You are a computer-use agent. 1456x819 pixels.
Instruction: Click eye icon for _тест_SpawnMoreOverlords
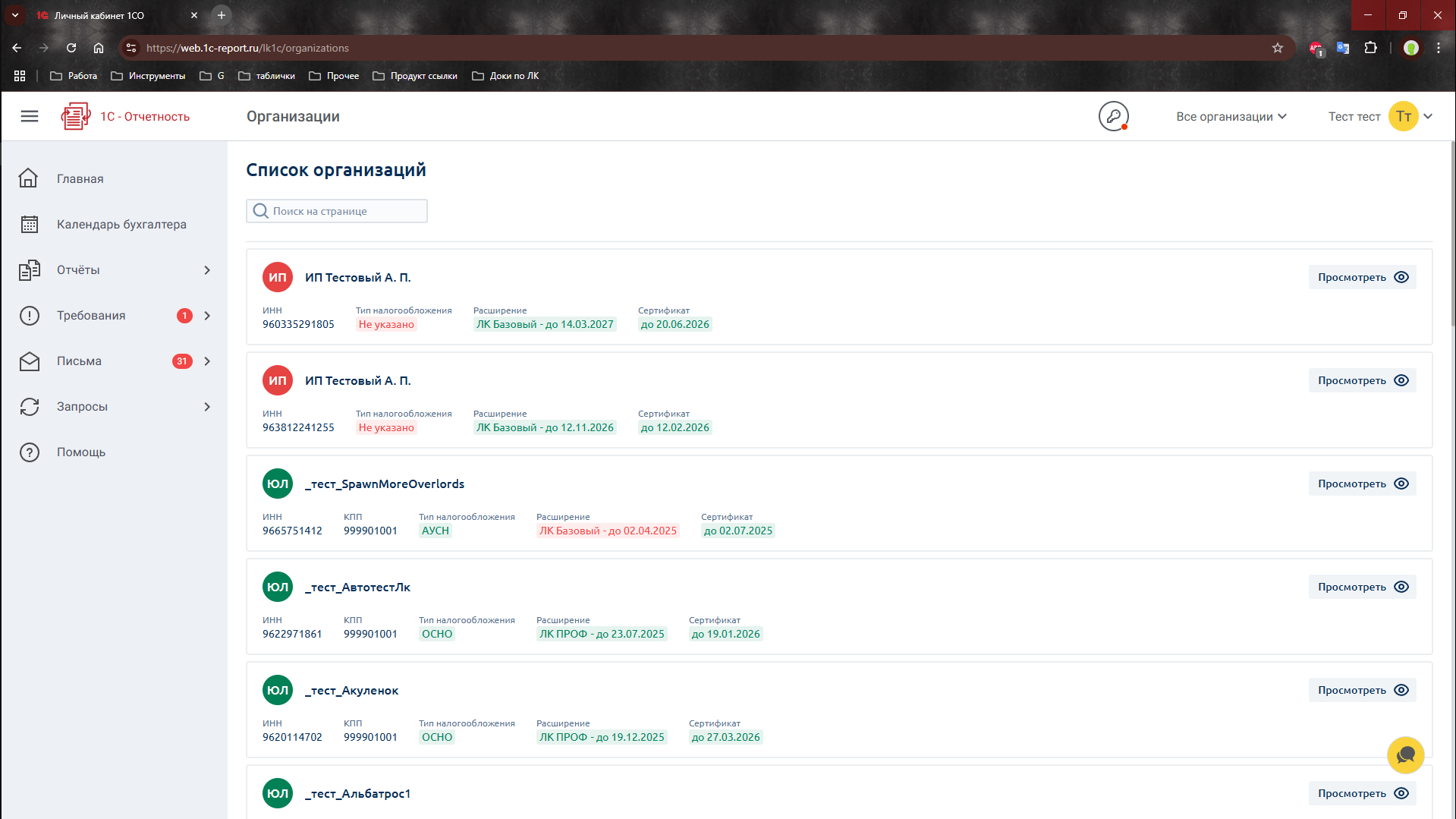tap(1401, 484)
